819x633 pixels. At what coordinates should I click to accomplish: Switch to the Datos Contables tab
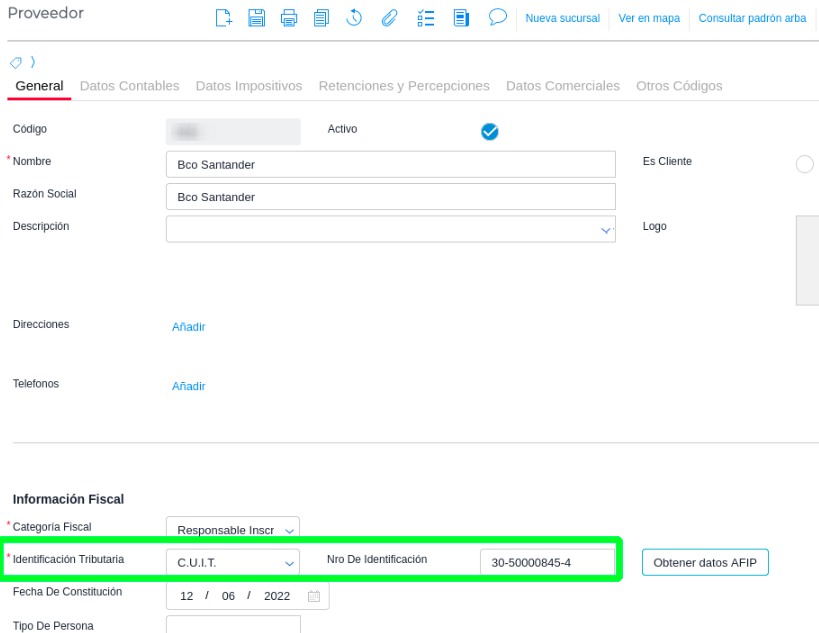click(x=129, y=86)
